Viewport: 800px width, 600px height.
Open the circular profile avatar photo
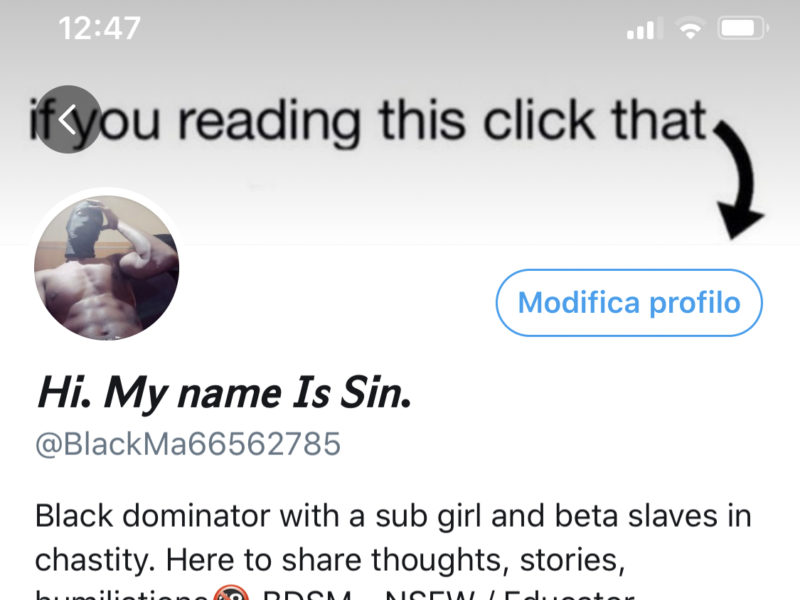[107, 268]
